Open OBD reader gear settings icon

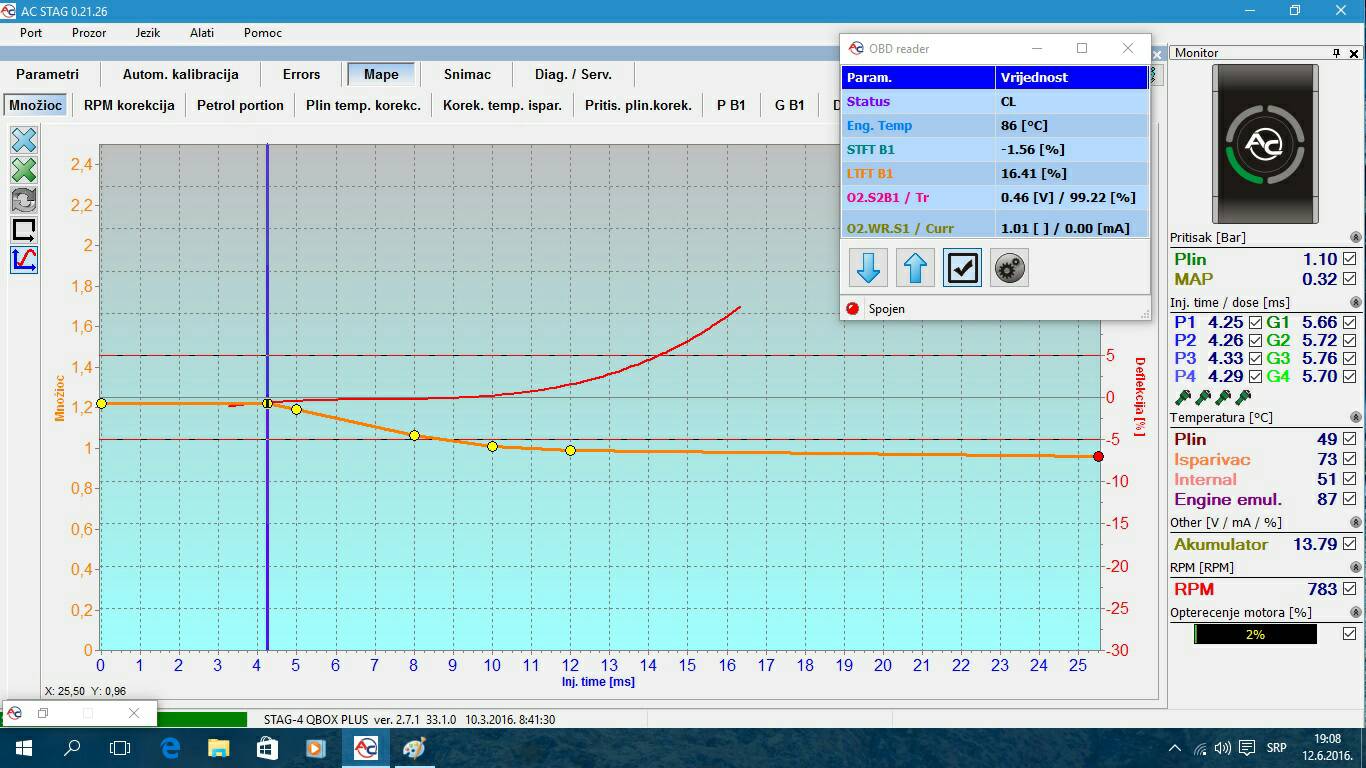1009,268
